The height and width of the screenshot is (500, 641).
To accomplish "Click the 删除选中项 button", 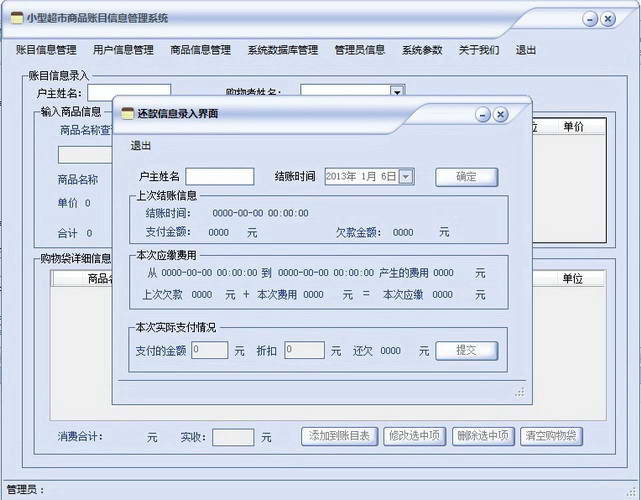I will coord(483,436).
